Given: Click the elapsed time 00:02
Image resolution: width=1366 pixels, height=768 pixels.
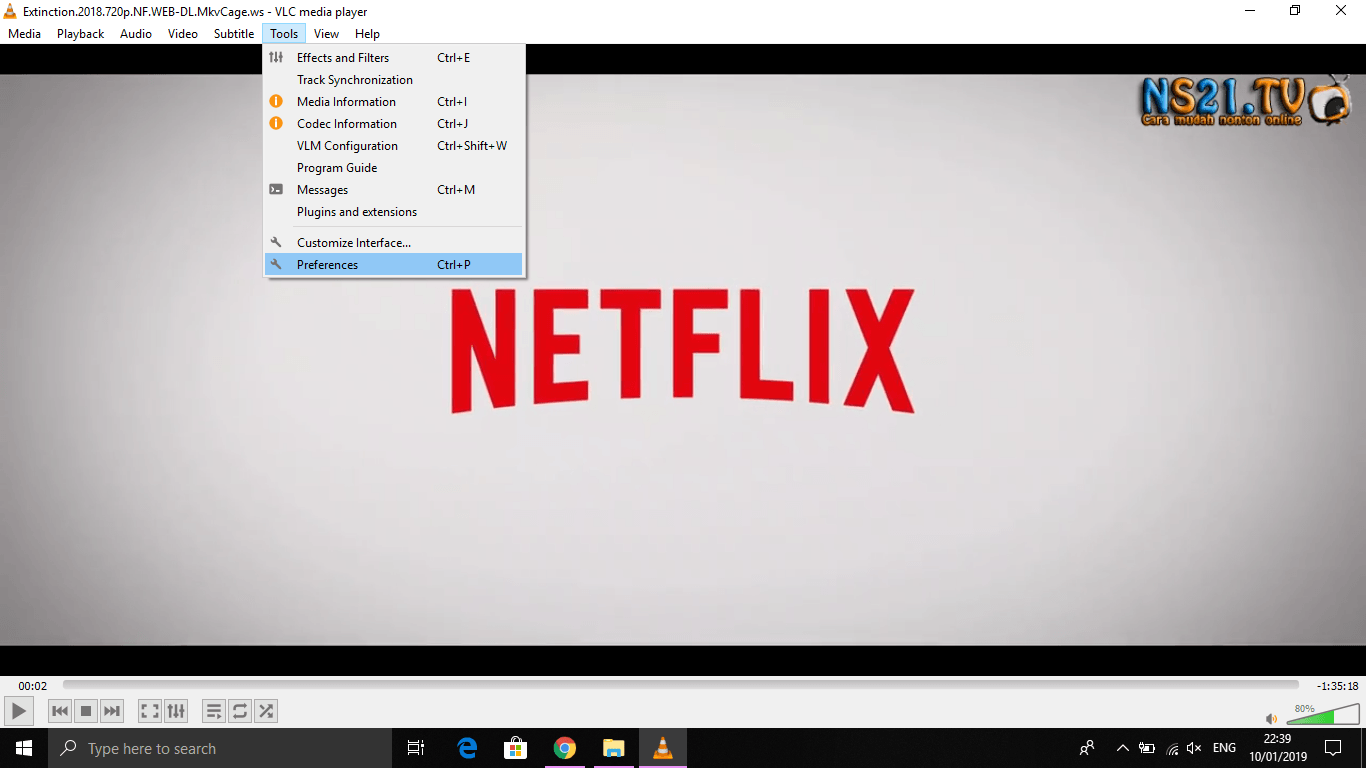Looking at the screenshot, I should pyautogui.click(x=33, y=686).
